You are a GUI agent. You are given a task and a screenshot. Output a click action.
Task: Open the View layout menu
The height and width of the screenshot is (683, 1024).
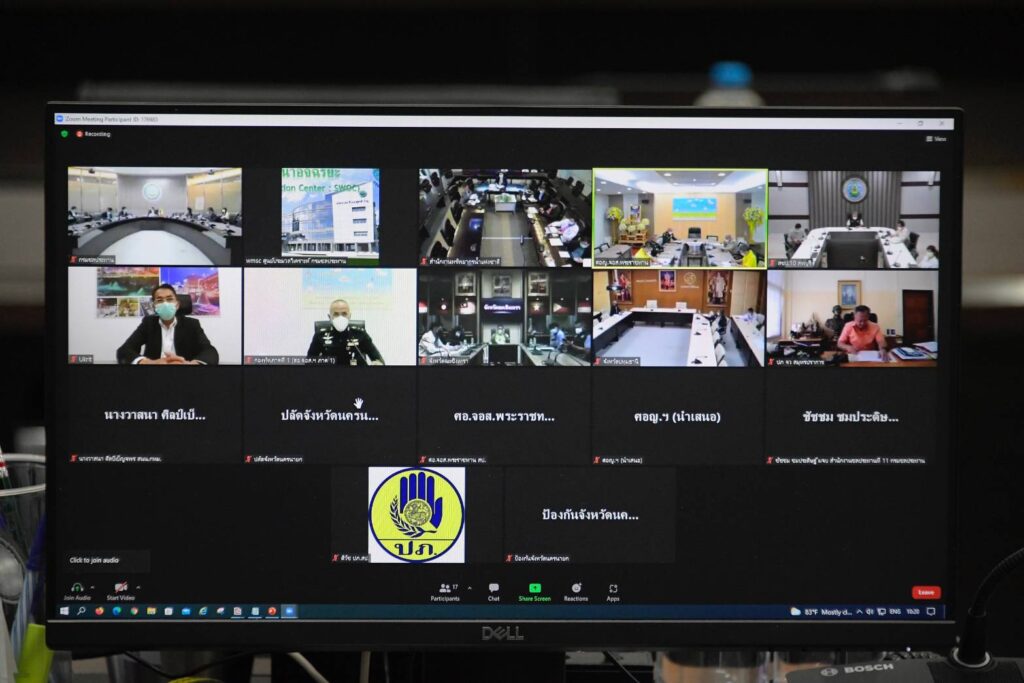(x=935, y=139)
